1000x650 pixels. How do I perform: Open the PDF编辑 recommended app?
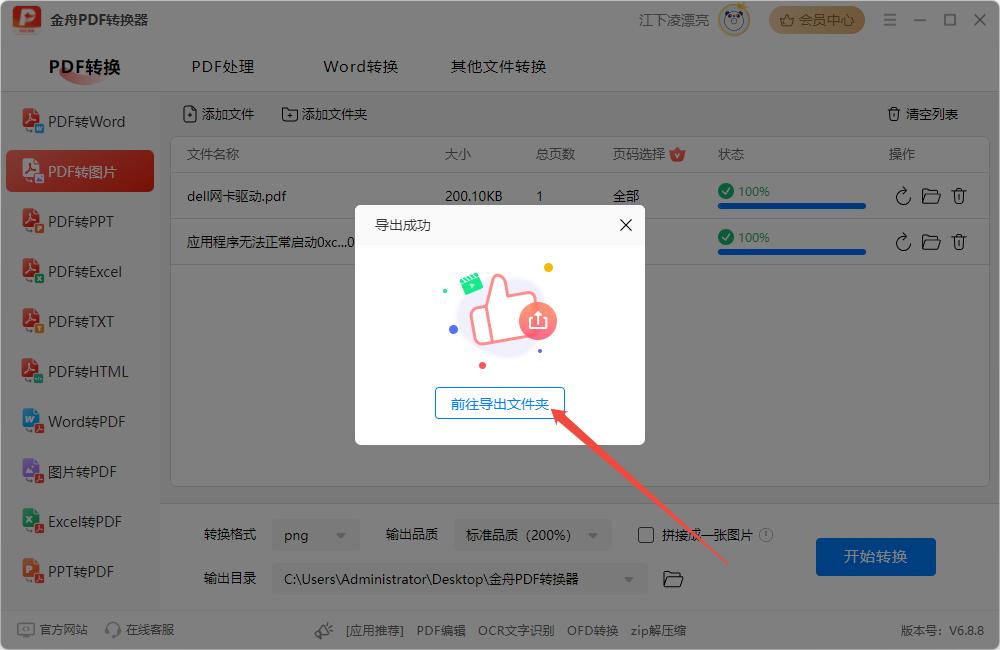(441, 631)
